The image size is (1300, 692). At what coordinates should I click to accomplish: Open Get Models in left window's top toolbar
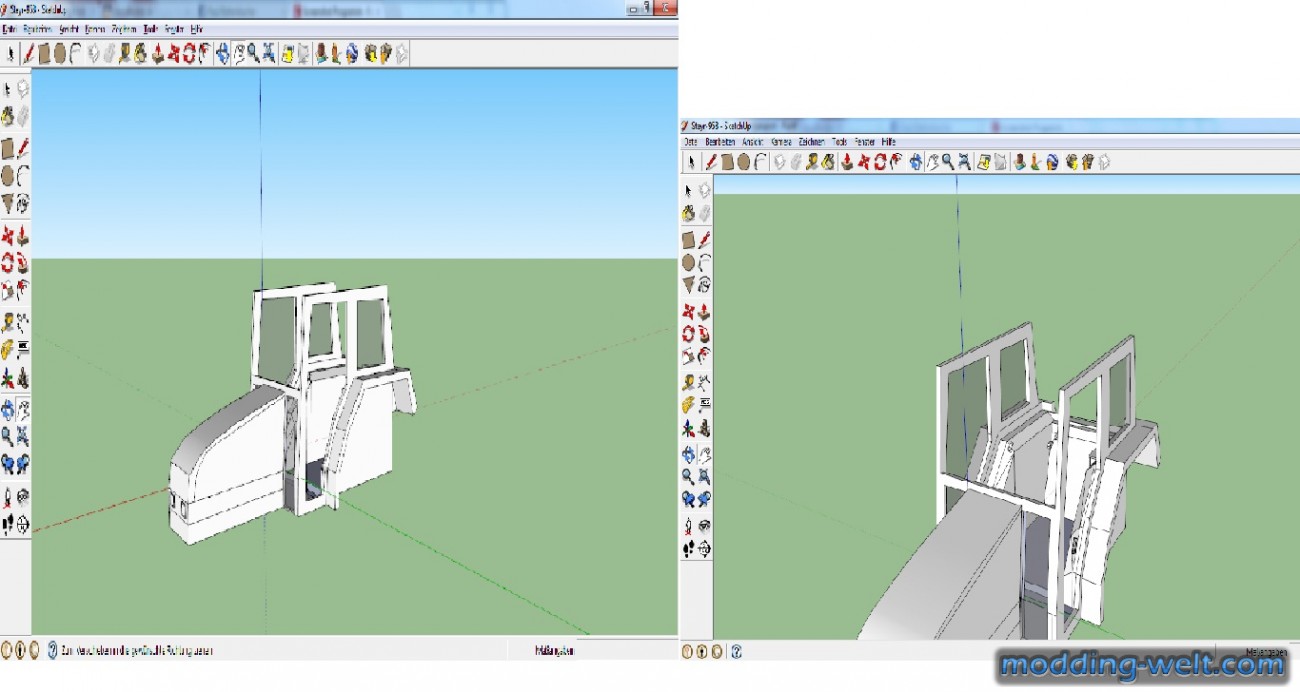click(372, 53)
